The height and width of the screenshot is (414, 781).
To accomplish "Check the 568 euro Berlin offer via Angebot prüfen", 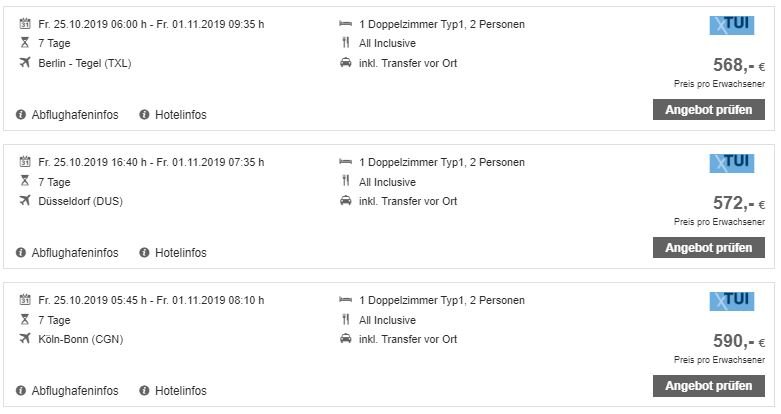I will (709, 110).
